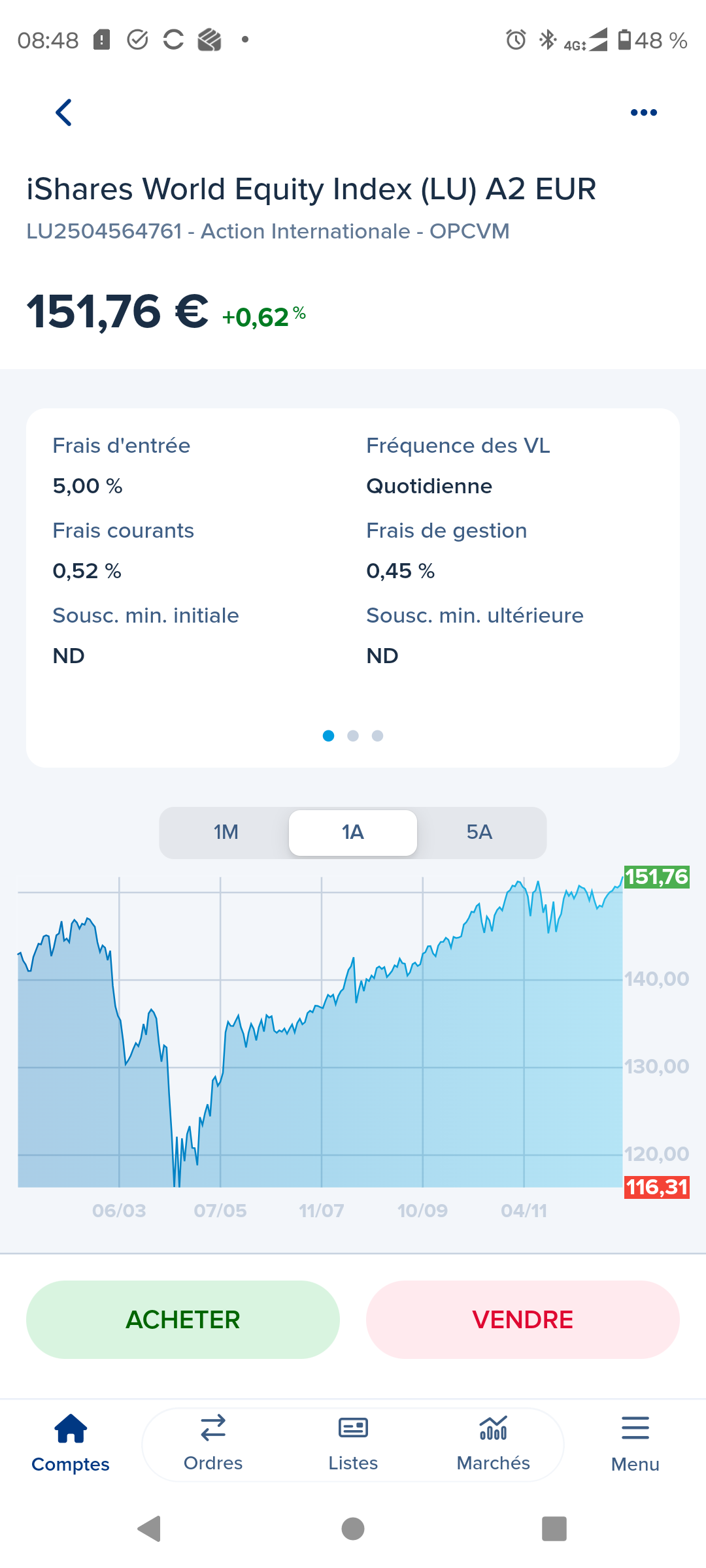Tap the back arrow icon

point(63,112)
